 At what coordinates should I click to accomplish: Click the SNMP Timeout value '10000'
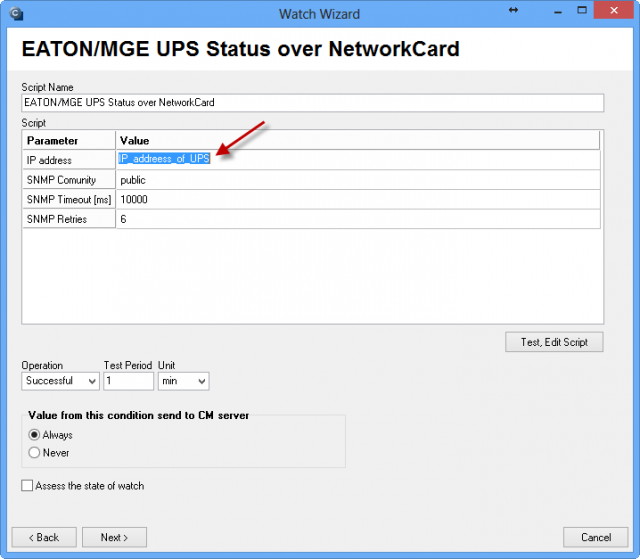coord(358,200)
